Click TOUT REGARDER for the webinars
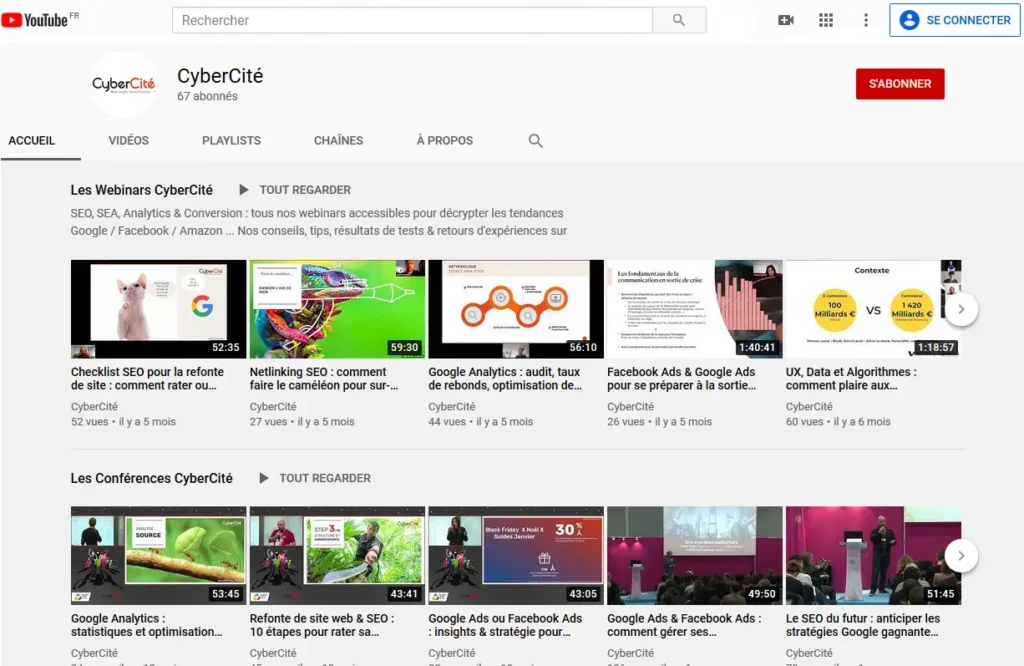The width and height of the screenshot is (1024, 666). tap(305, 190)
